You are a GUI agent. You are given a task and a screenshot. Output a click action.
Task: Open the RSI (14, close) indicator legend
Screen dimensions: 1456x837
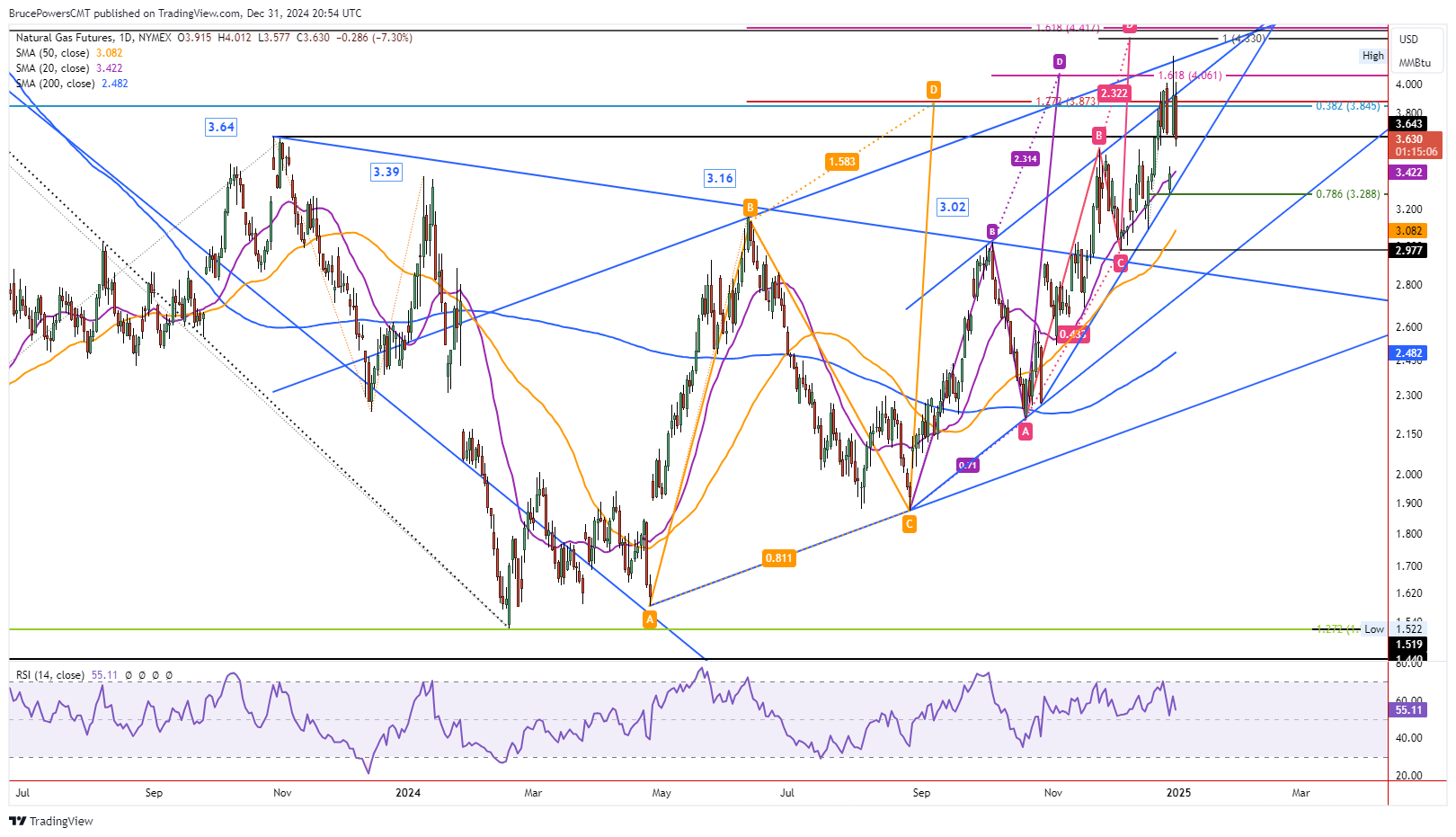pyautogui.click(x=49, y=675)
